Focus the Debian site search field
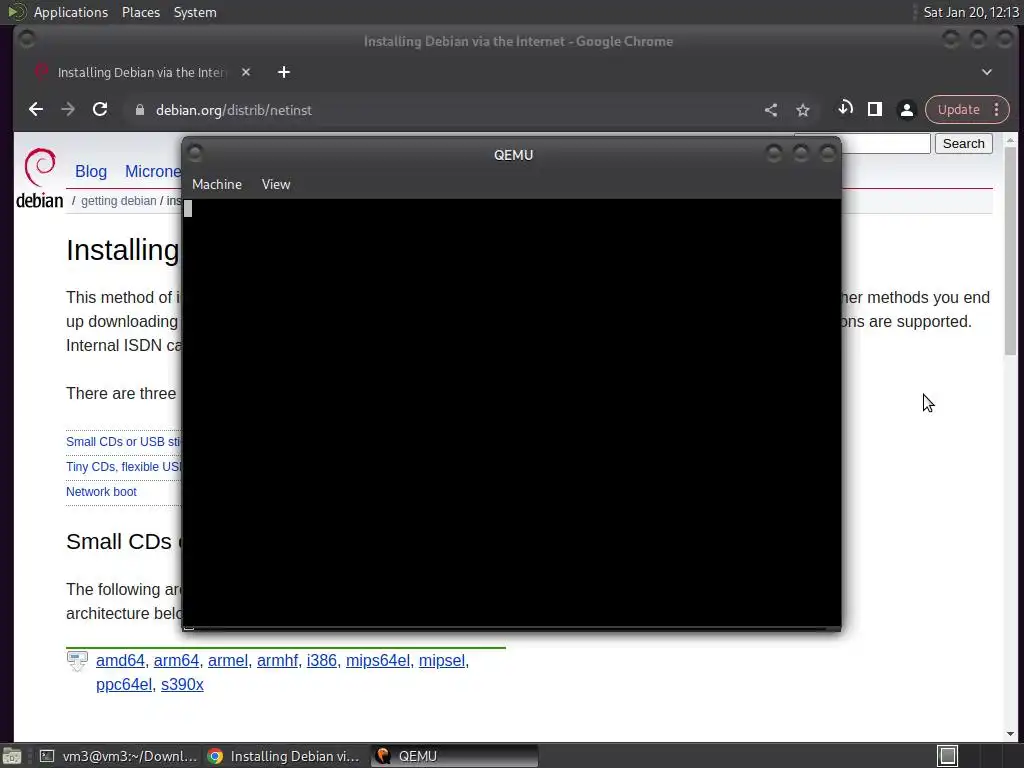 (886, 144)
